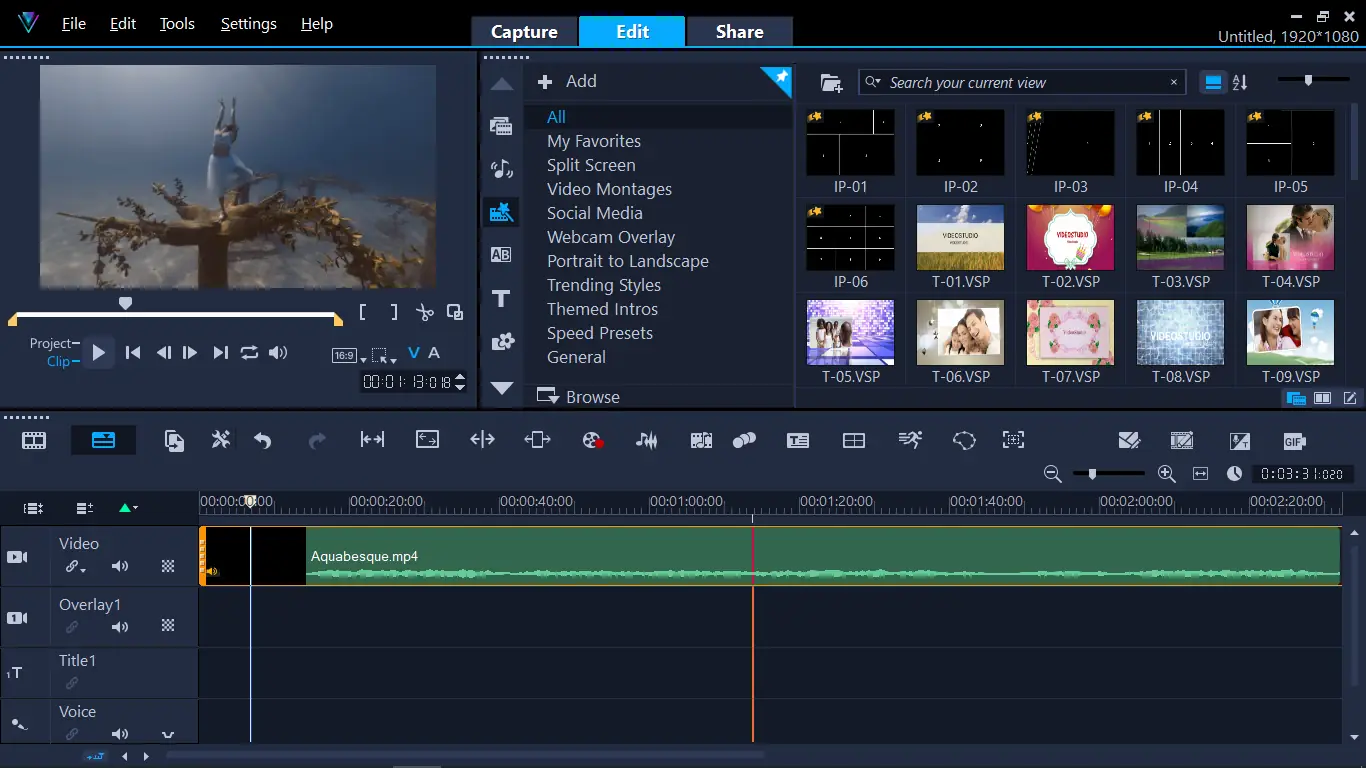The width and height of the screenshot is (1366, 768).
Task: Switch to the Share tab
Action: click(x=739, y=32)
